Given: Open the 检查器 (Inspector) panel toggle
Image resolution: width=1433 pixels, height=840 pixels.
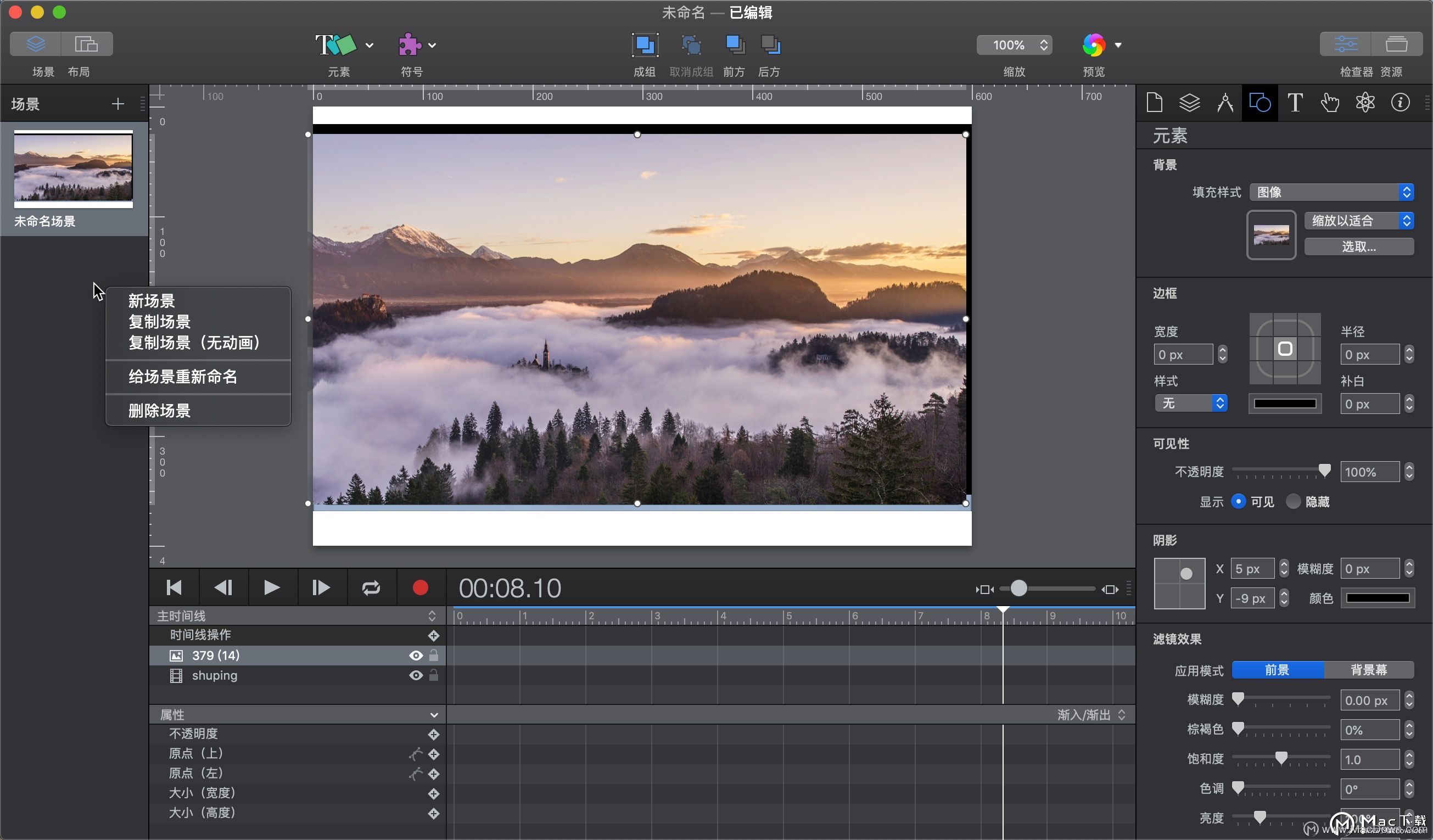Looking at the screenshot, I should [x=1345, y=44].
